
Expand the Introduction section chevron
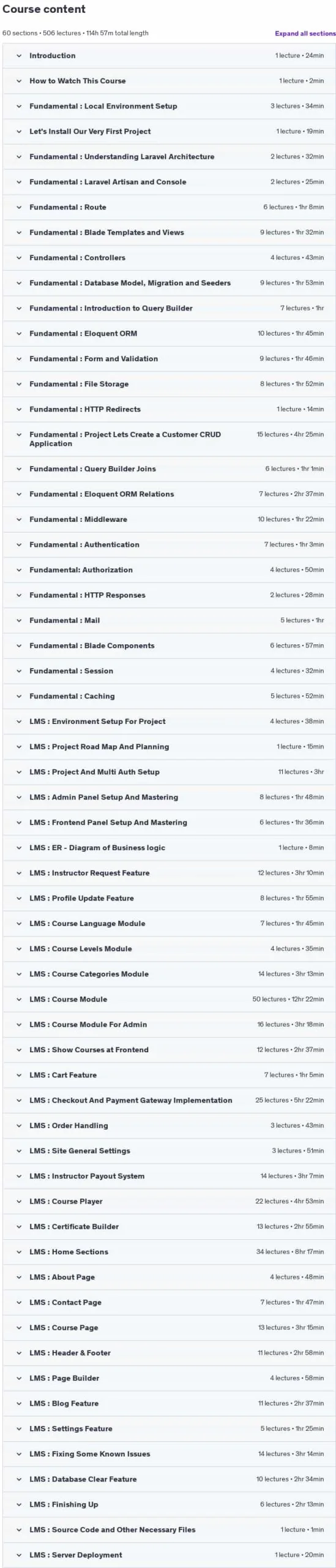[19, 56]
